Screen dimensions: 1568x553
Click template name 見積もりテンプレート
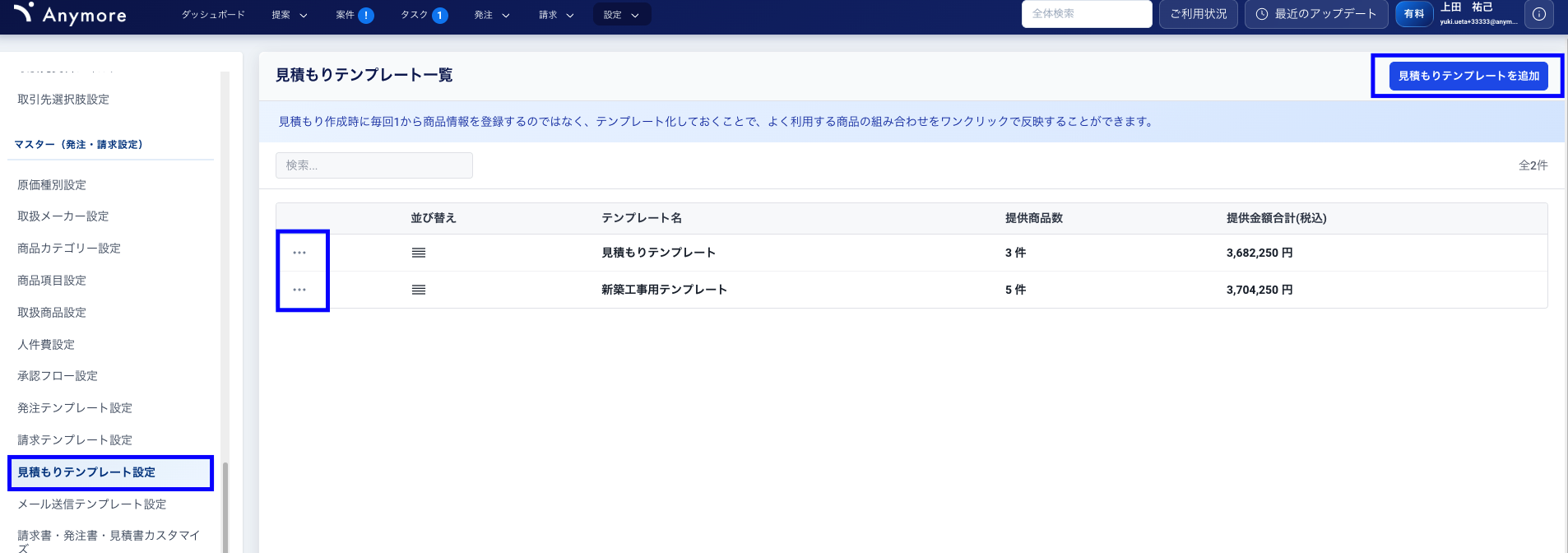click(x=658, y=253)
